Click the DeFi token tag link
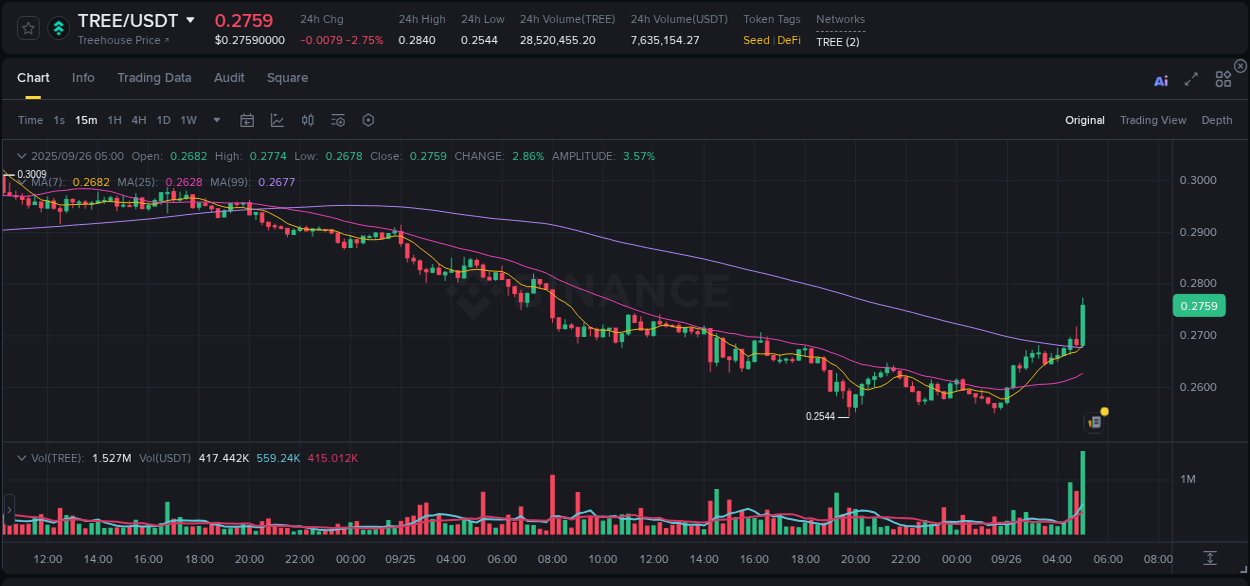This screenshot has height=586, width=1250. (x=791, y=40)
